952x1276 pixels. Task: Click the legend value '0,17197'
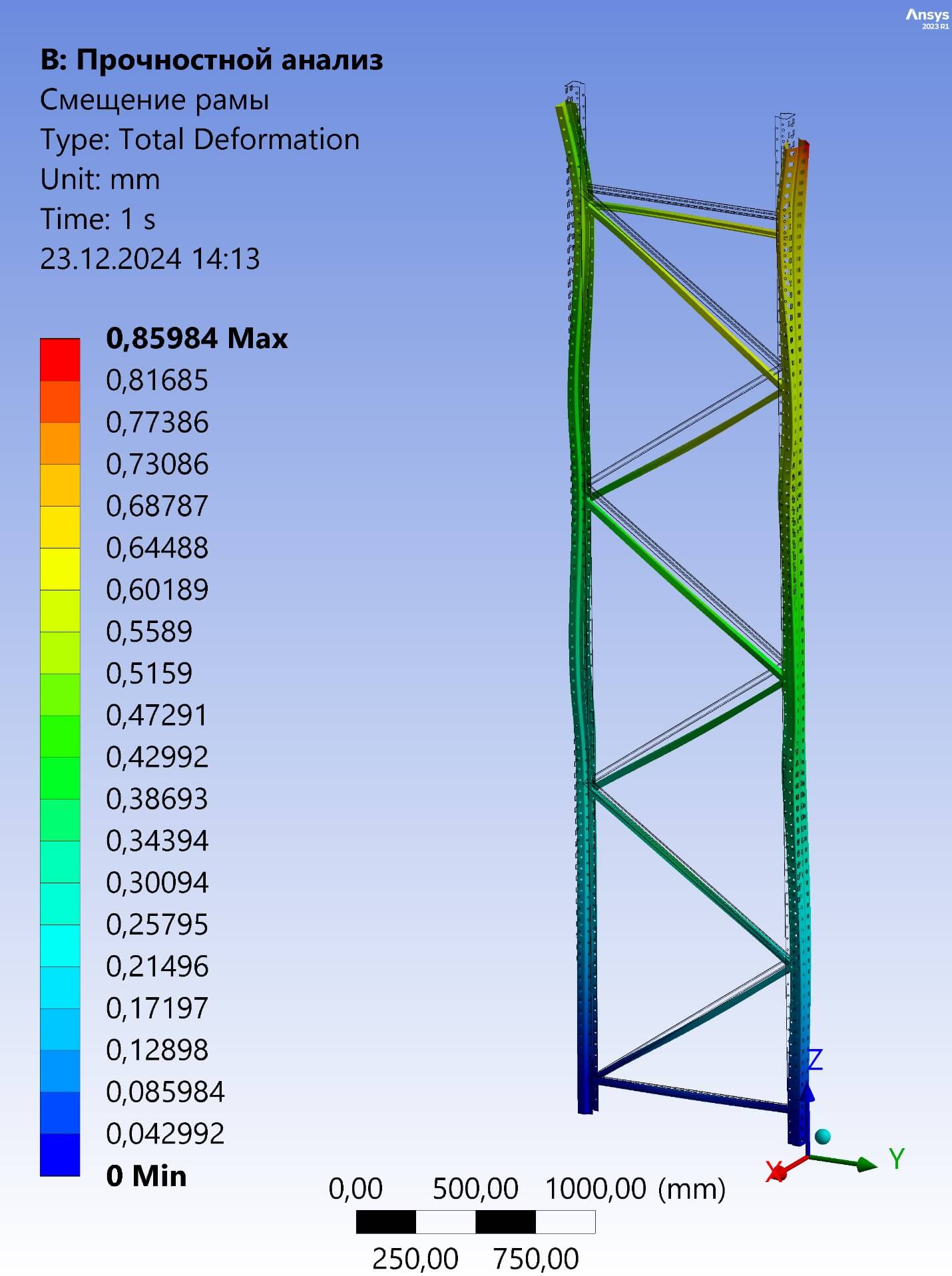(157, 1008)
